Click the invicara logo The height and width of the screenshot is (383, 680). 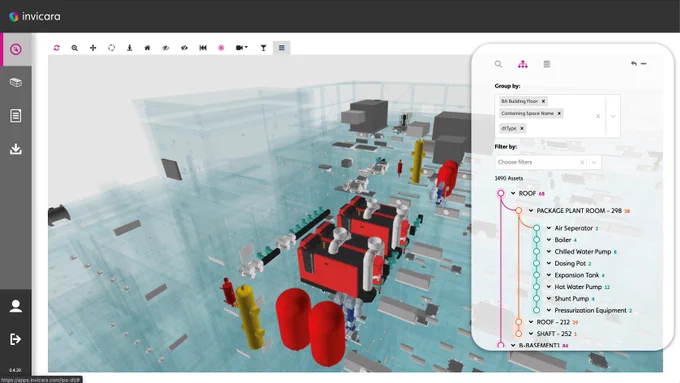[35, 16]
